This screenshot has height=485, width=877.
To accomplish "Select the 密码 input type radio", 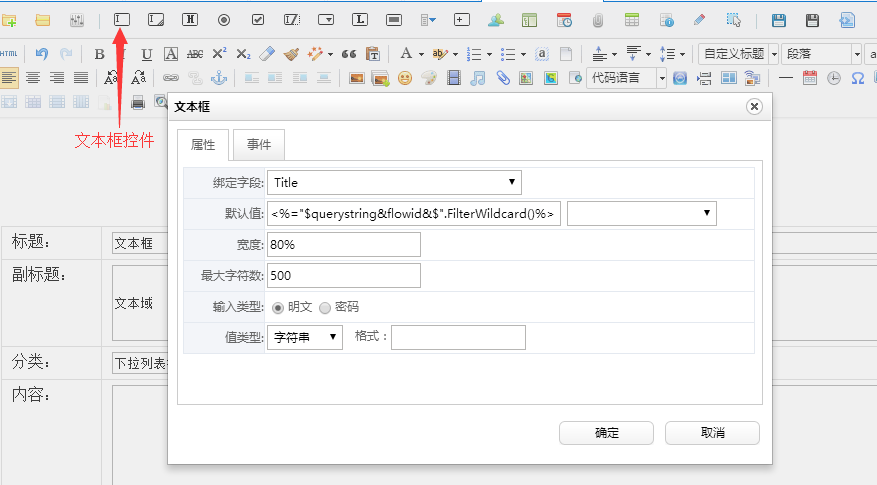I will point(325,308).
